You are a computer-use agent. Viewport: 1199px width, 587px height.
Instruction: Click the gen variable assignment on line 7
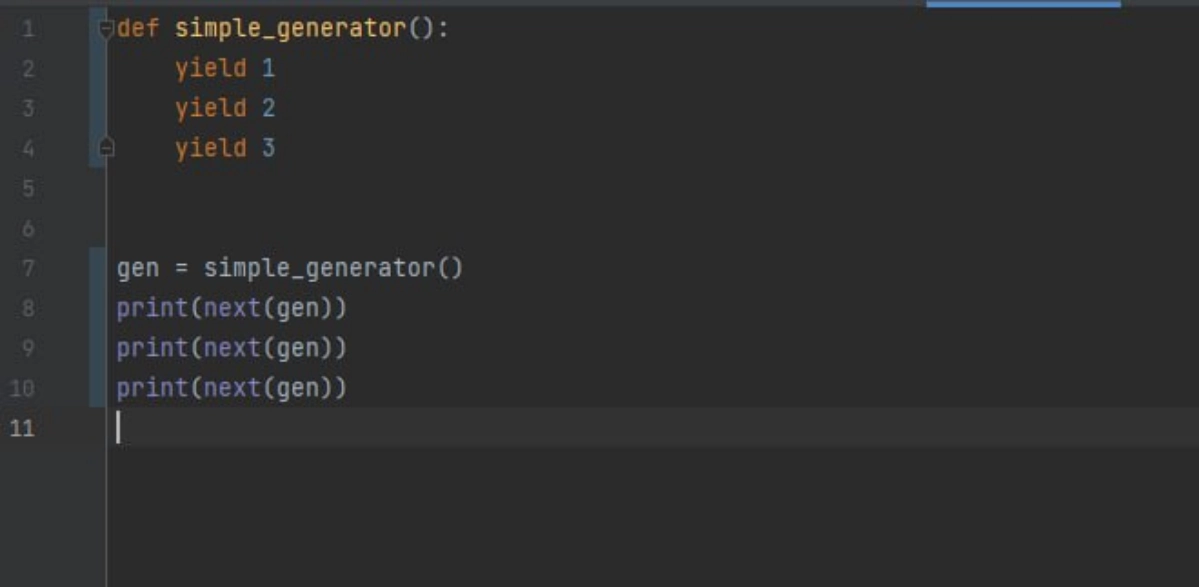(138, 269)
